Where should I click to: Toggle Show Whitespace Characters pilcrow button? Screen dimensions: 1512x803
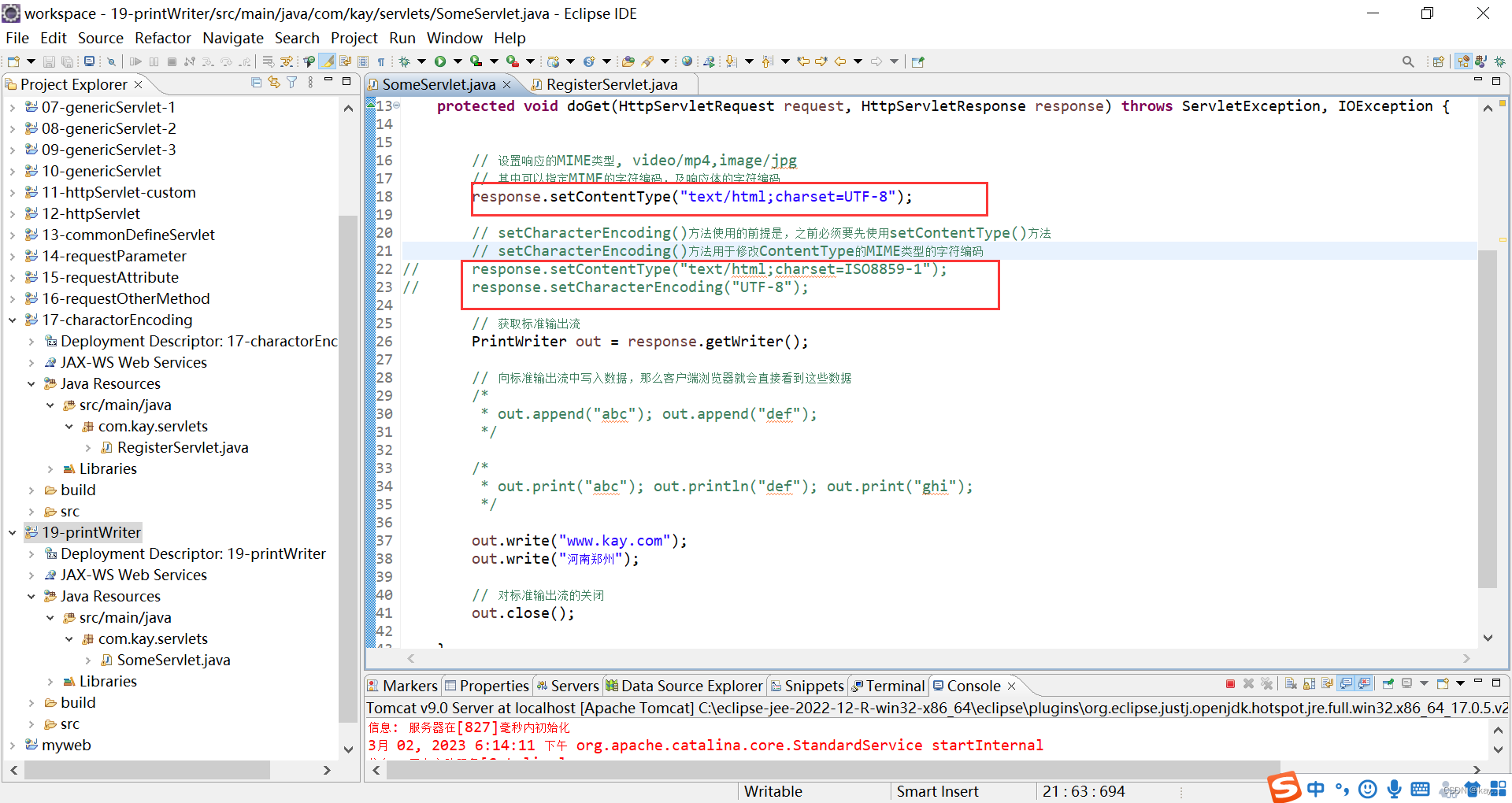[x=381, y=61]
